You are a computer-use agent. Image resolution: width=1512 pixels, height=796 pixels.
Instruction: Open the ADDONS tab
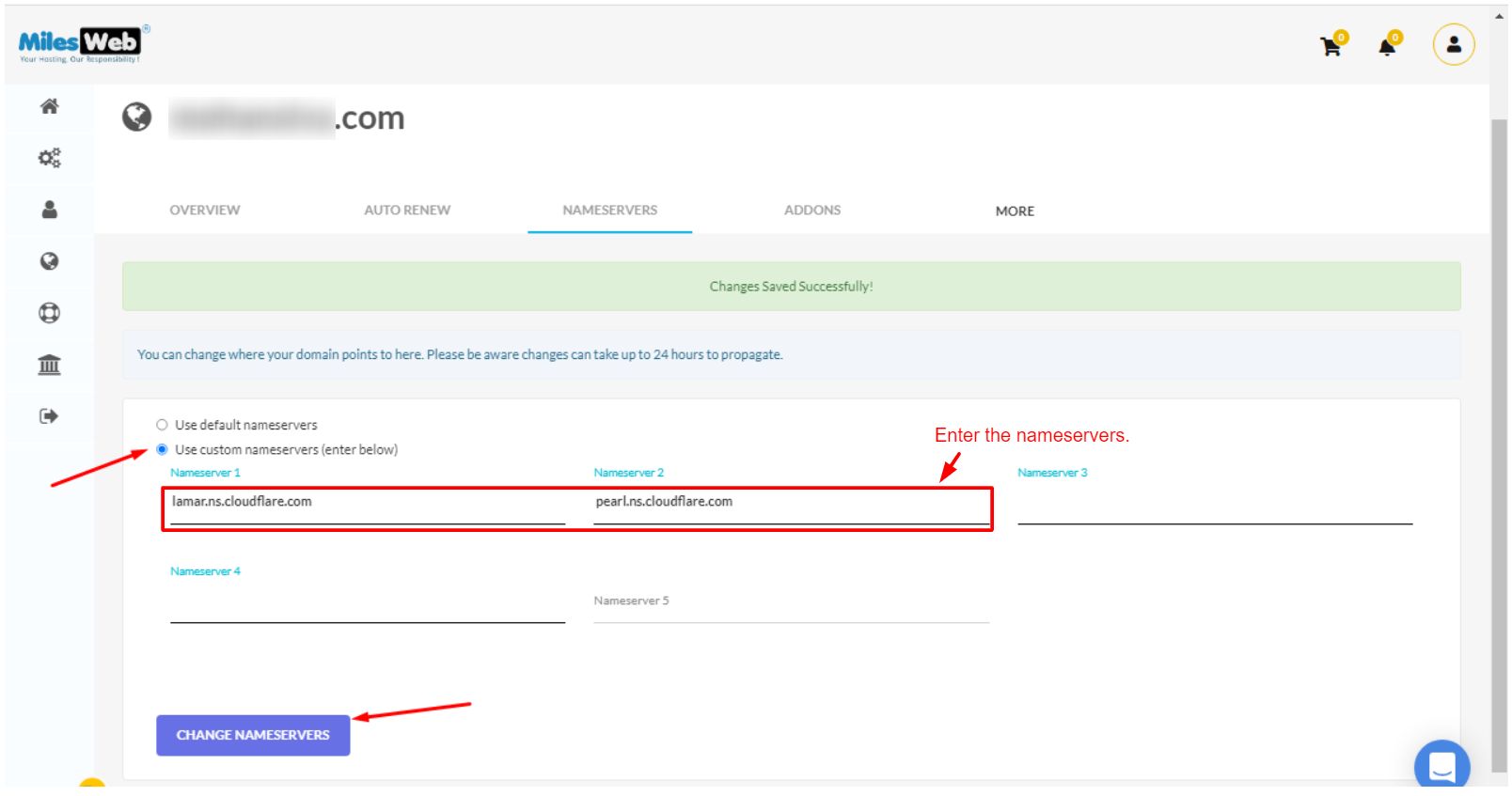point(812,211)
